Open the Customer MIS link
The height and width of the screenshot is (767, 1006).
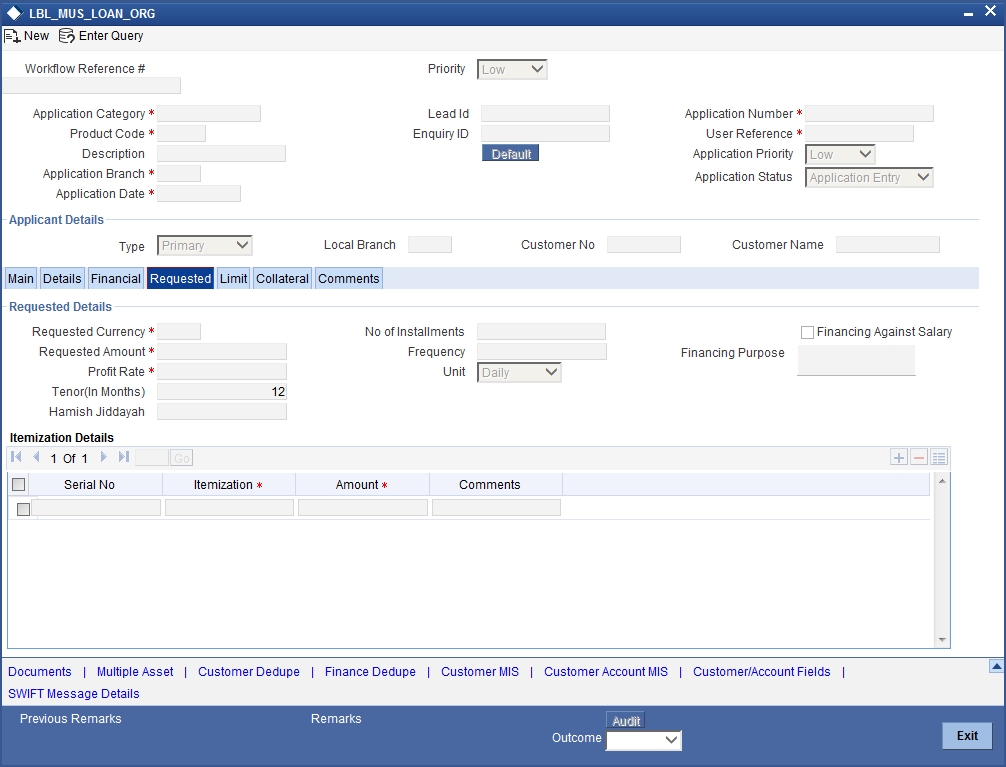pos(480,671)
